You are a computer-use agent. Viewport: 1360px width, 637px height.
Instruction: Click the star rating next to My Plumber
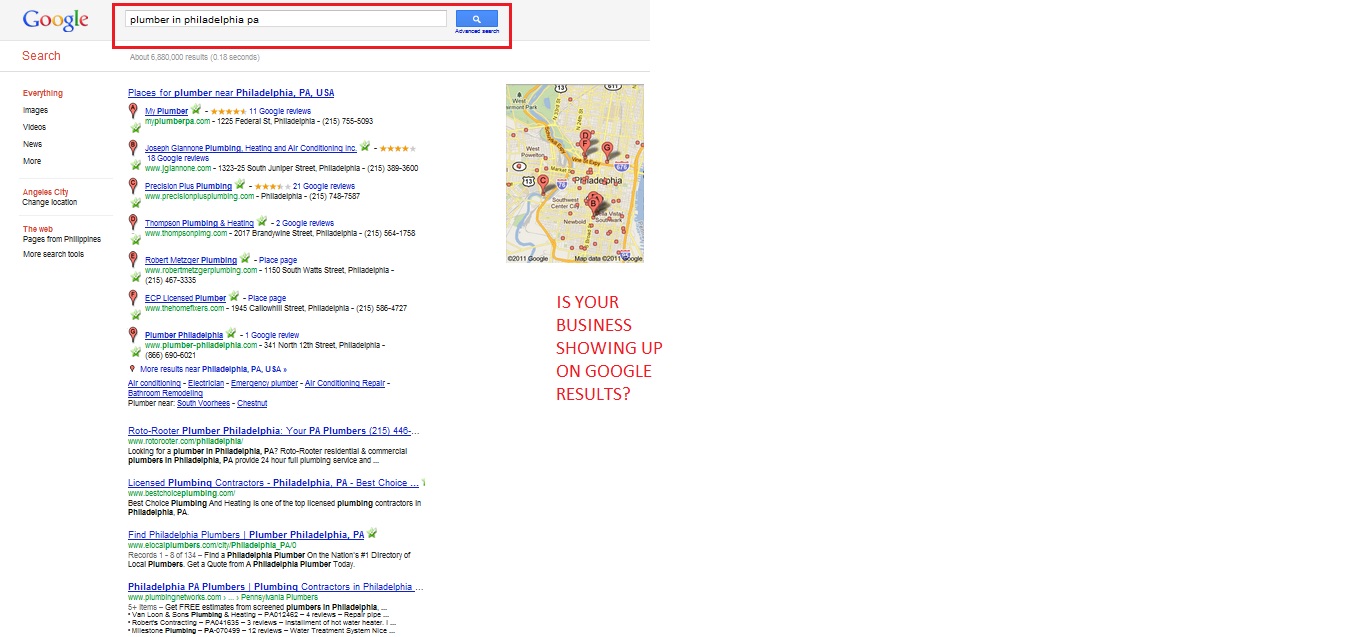point(229,111)
